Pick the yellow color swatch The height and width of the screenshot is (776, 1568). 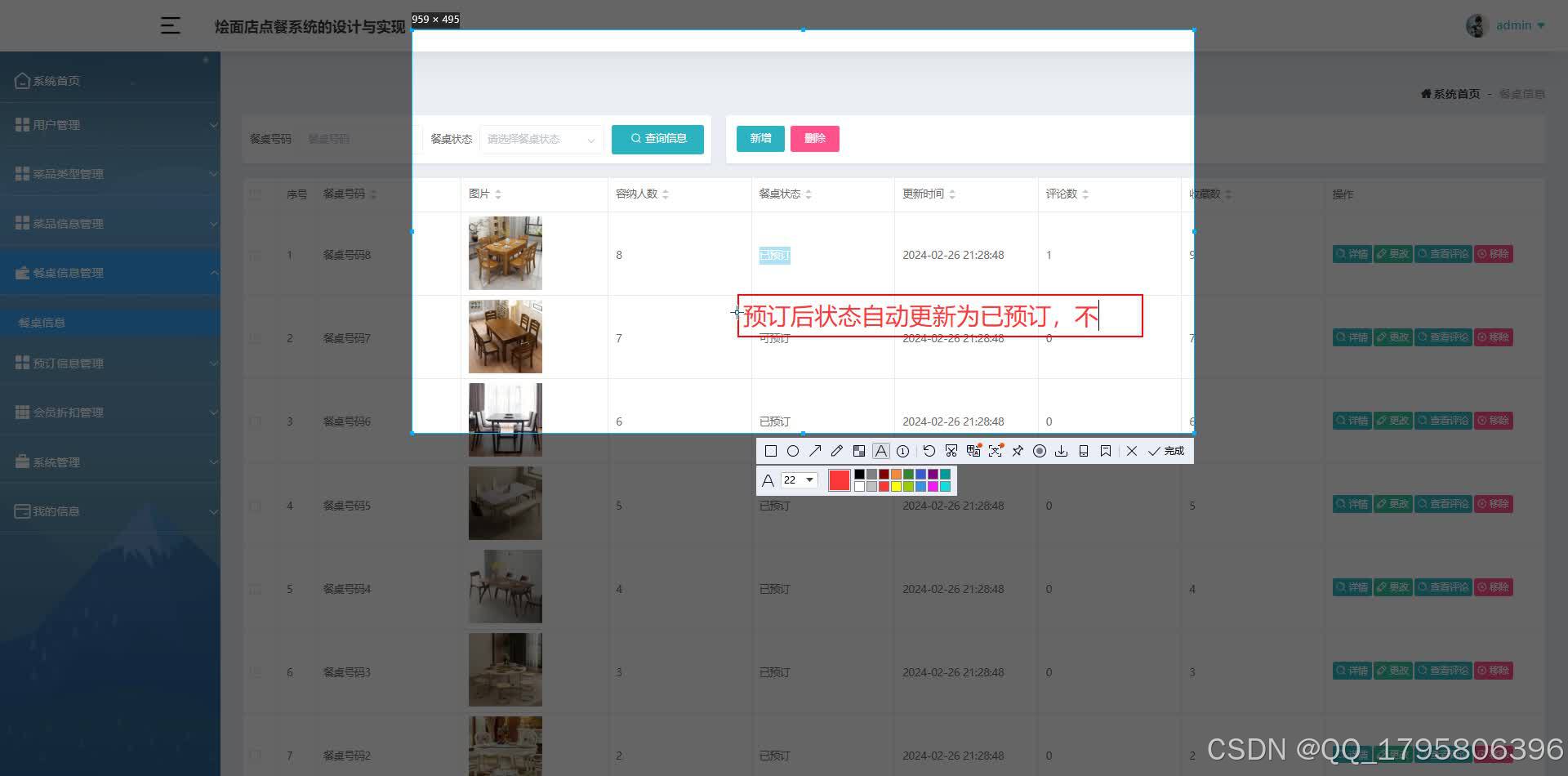tap(896, 486)
